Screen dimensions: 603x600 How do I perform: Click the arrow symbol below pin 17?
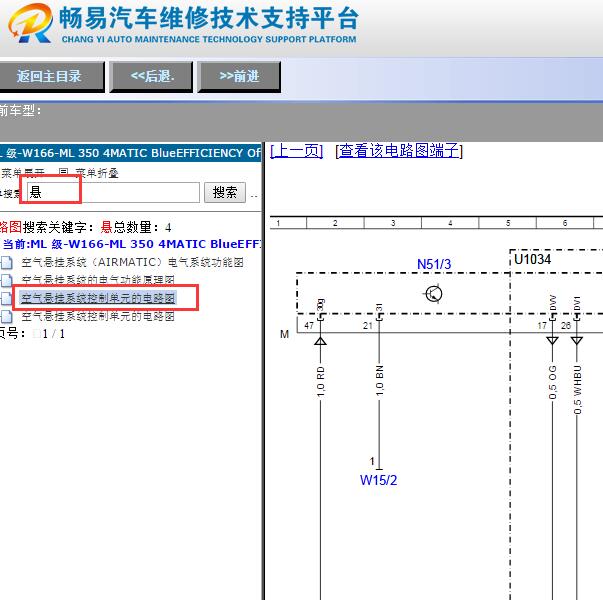[x=553, y=341]
